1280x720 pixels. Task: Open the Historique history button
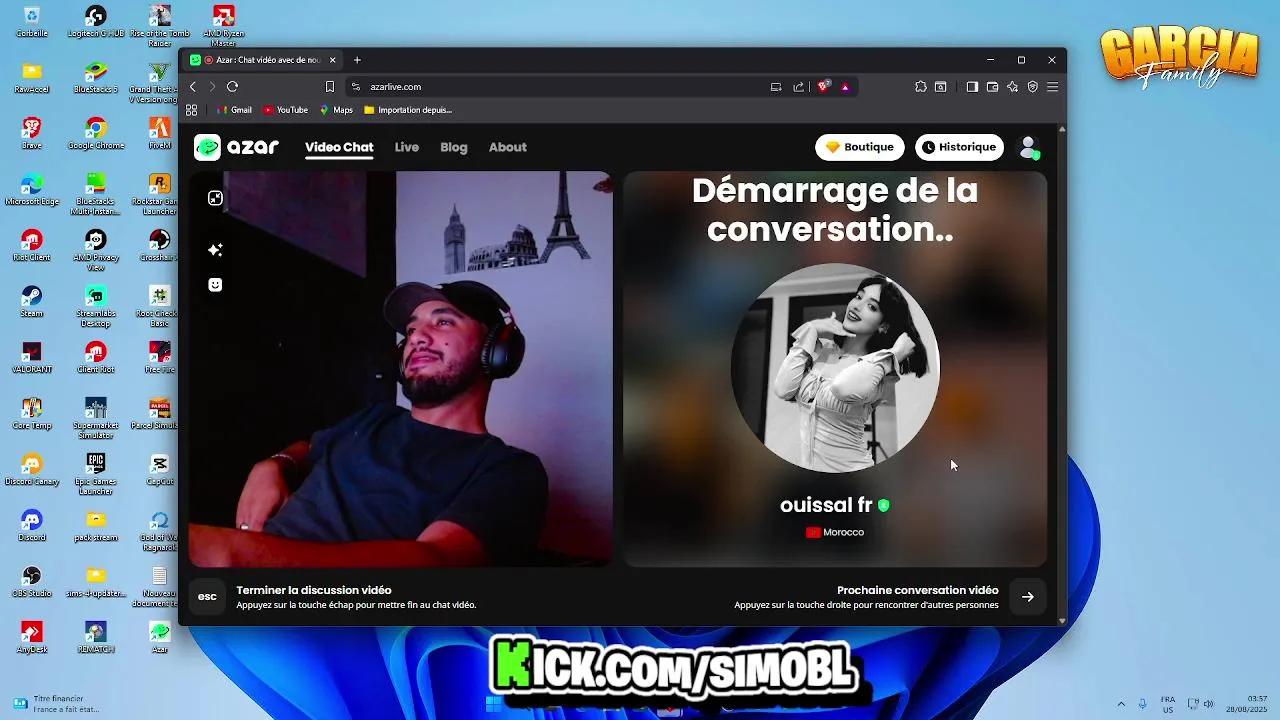click(959, 147)
